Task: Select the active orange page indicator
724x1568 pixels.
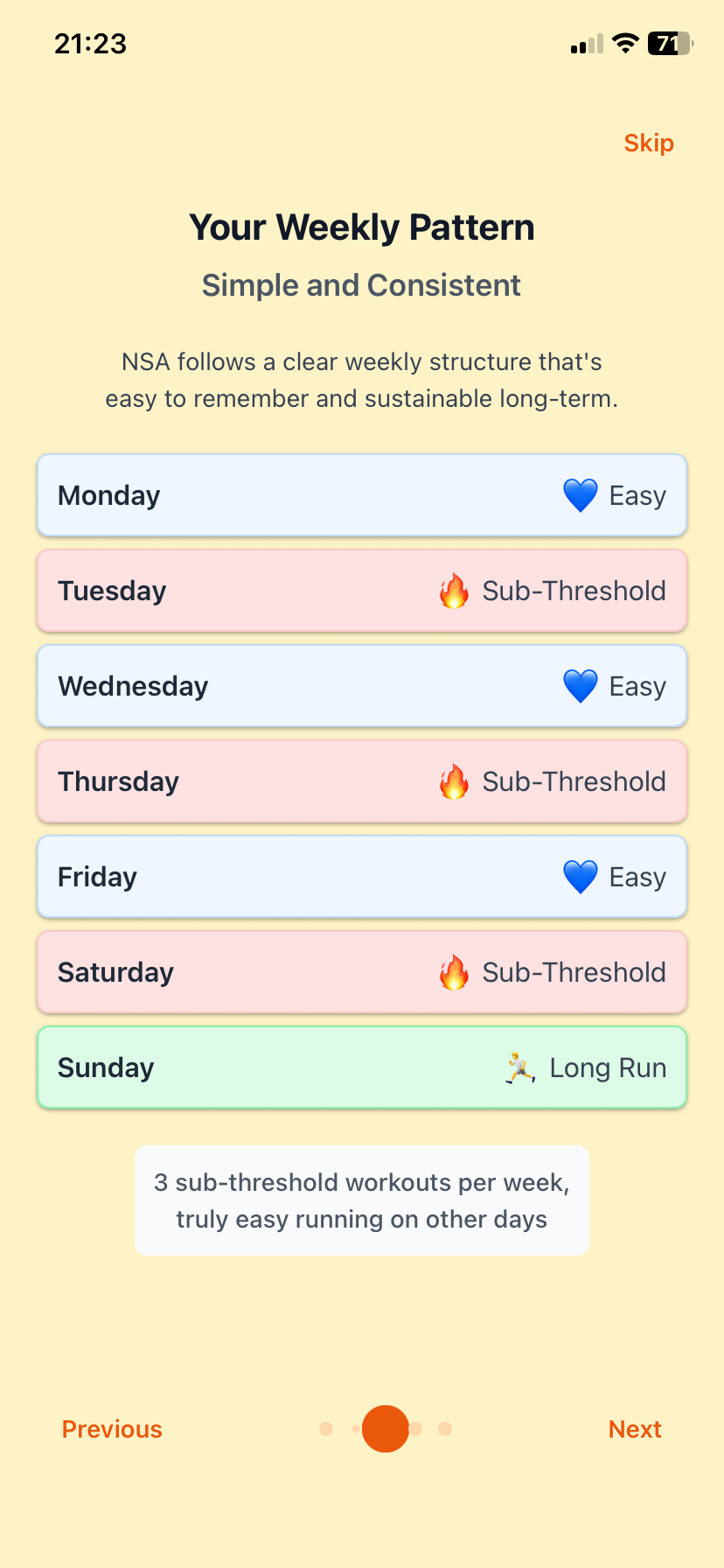Action: 386,1429
